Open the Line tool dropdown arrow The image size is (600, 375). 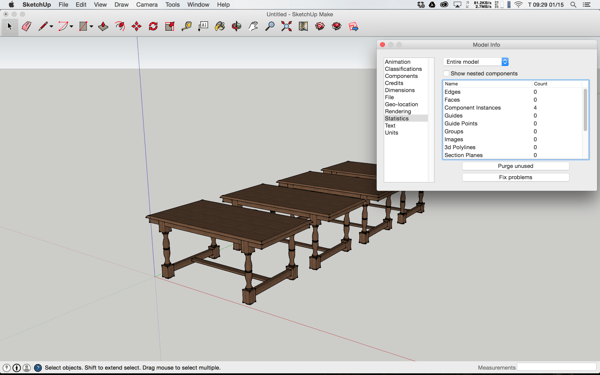point(51,27)
